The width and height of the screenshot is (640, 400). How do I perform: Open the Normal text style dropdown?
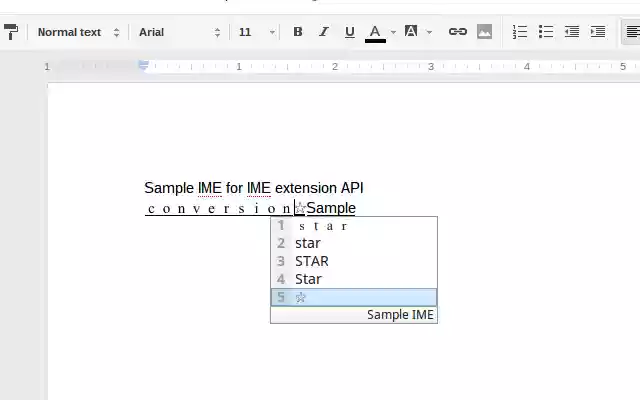(x=78, y=32)
